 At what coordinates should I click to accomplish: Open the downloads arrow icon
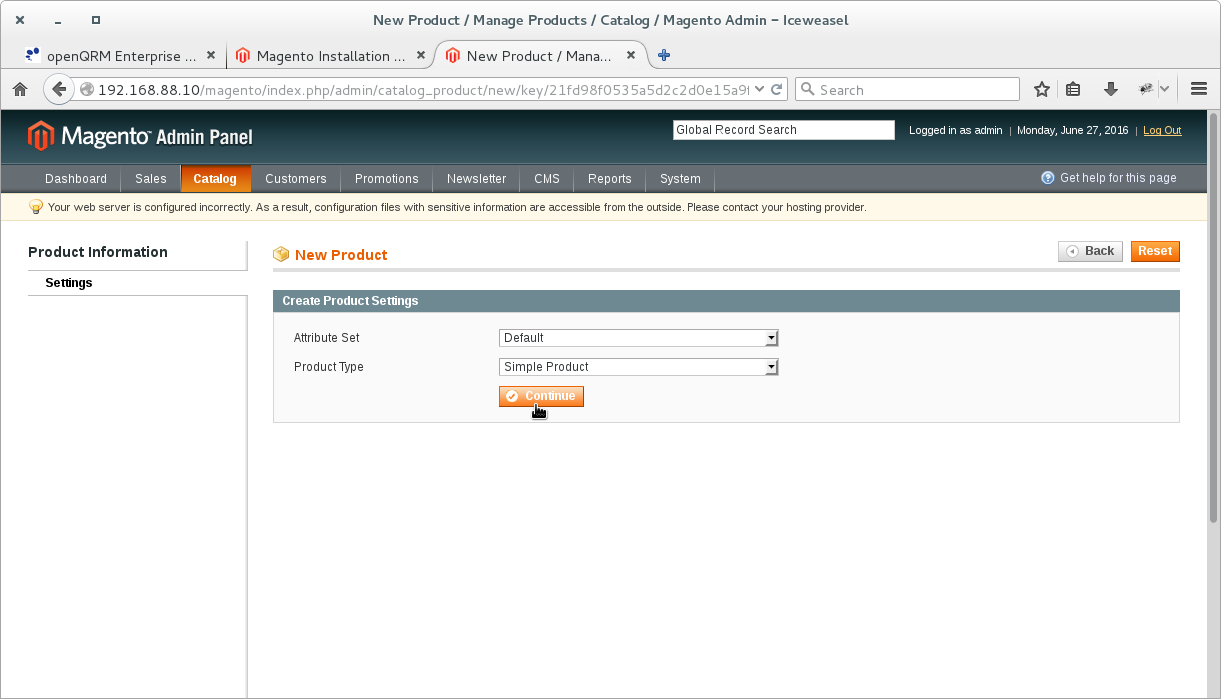[x=1110, y=89]
